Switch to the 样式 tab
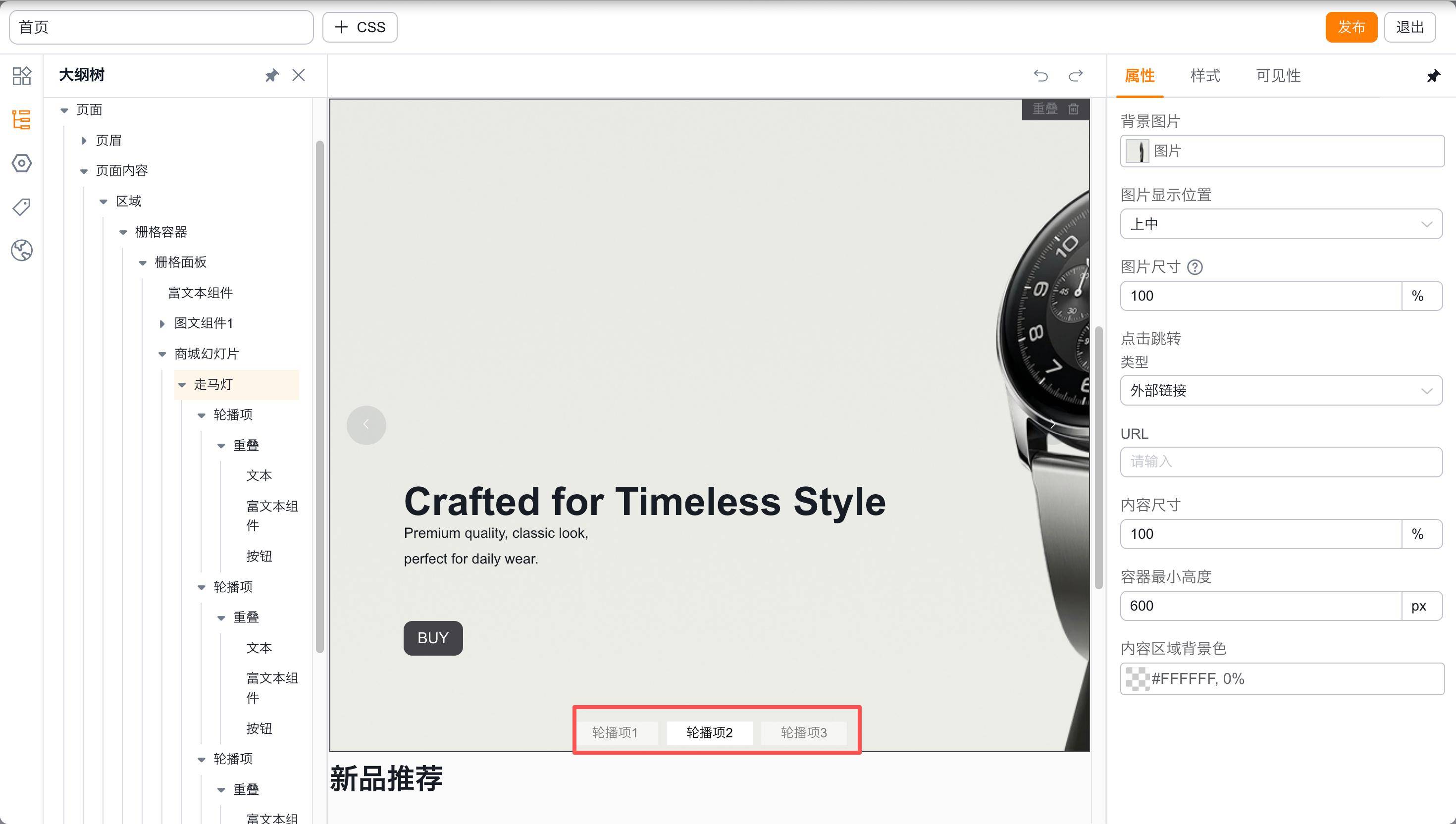Image resolution: width=1456 pixels, height=824 pixels. click(x=1205, y=76)
